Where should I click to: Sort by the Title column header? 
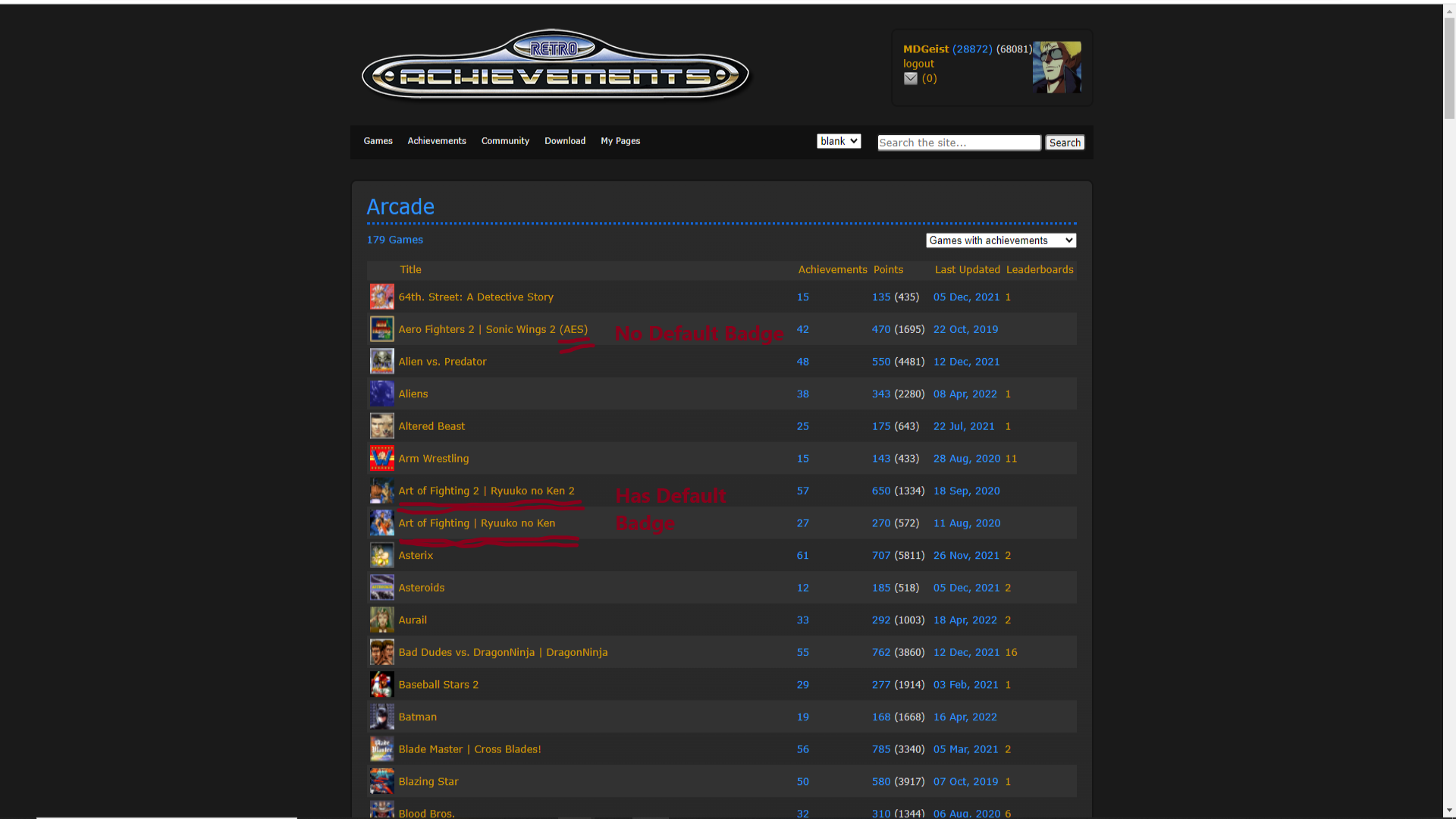tap(410, 270)
